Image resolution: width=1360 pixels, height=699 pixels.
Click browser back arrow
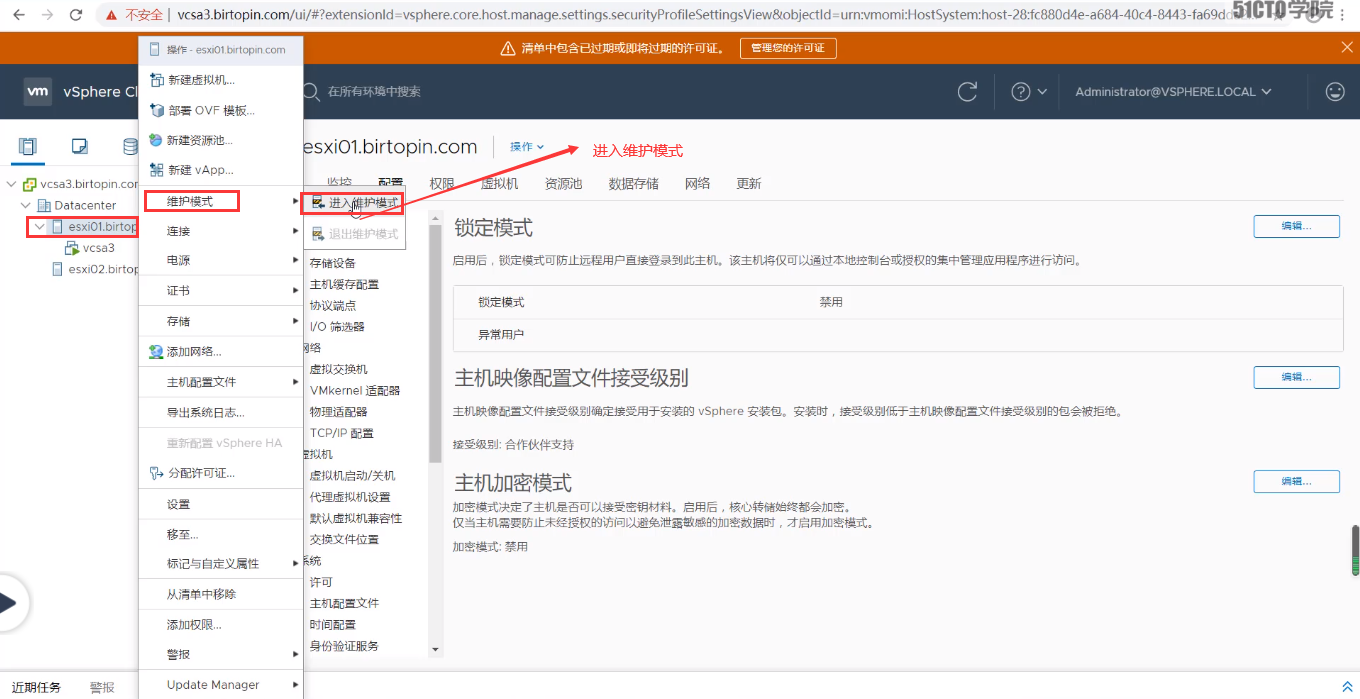[x=19, y=15]
